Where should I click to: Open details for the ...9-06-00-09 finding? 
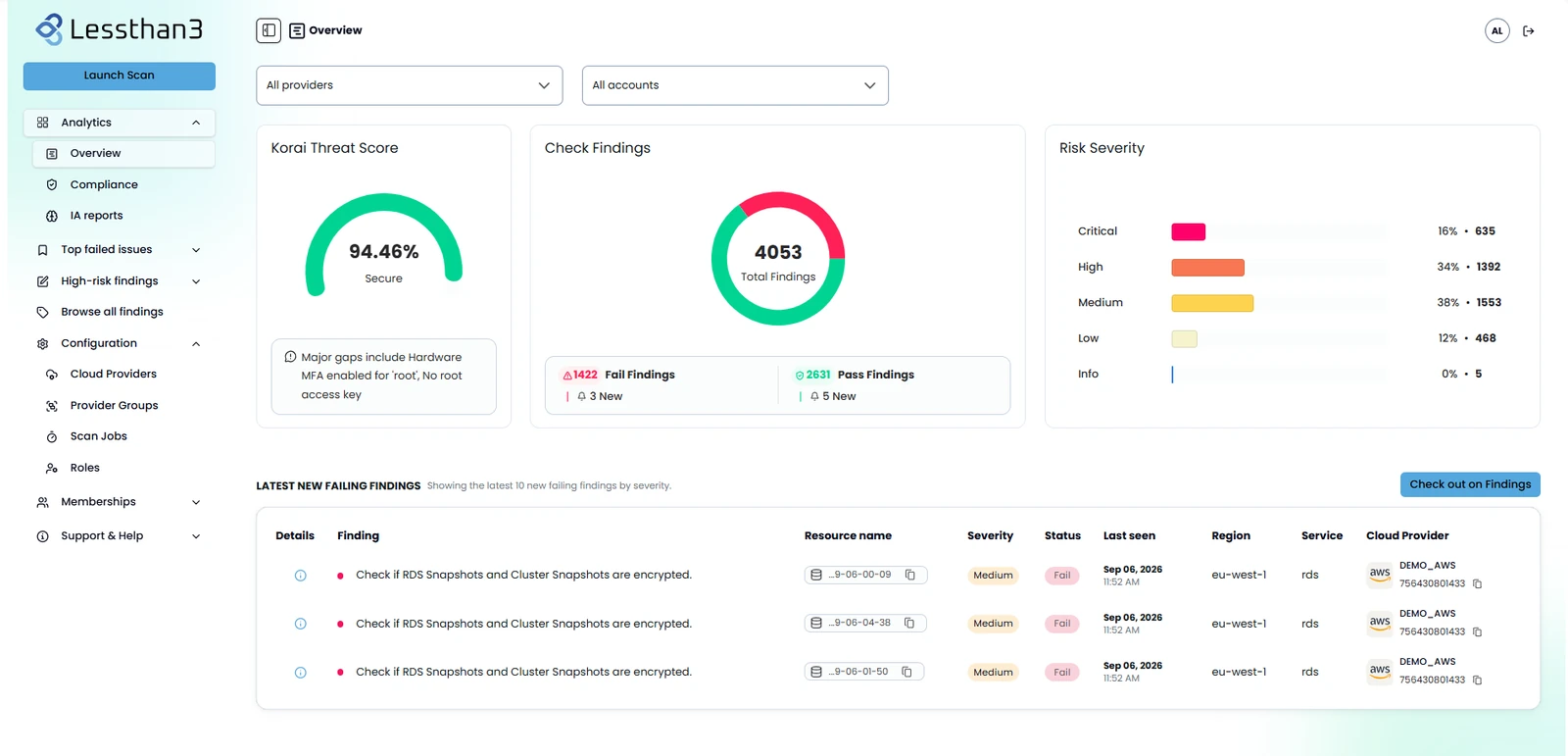301,576
